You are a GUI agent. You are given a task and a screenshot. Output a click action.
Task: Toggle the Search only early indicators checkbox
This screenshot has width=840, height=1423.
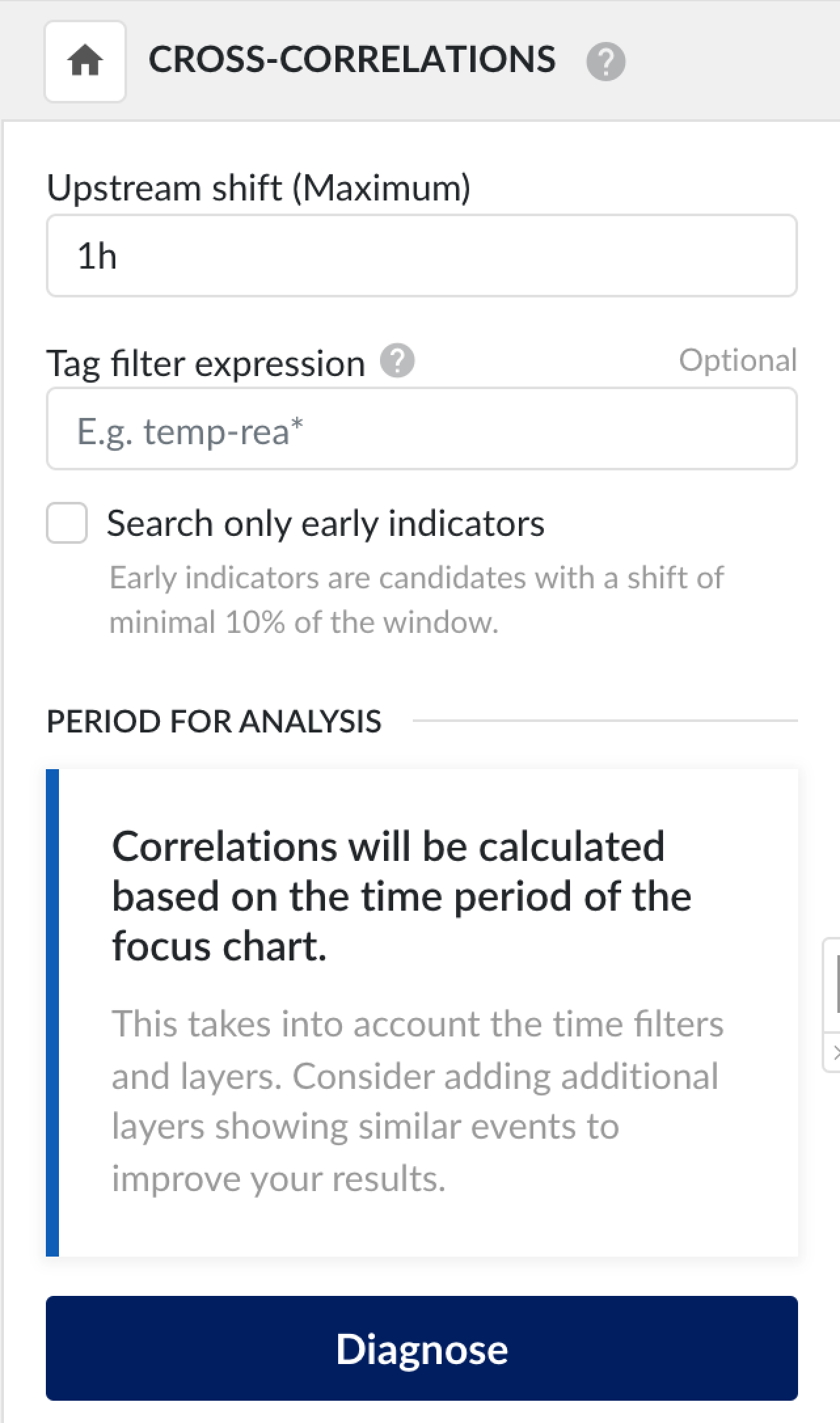tap(66, 522)
